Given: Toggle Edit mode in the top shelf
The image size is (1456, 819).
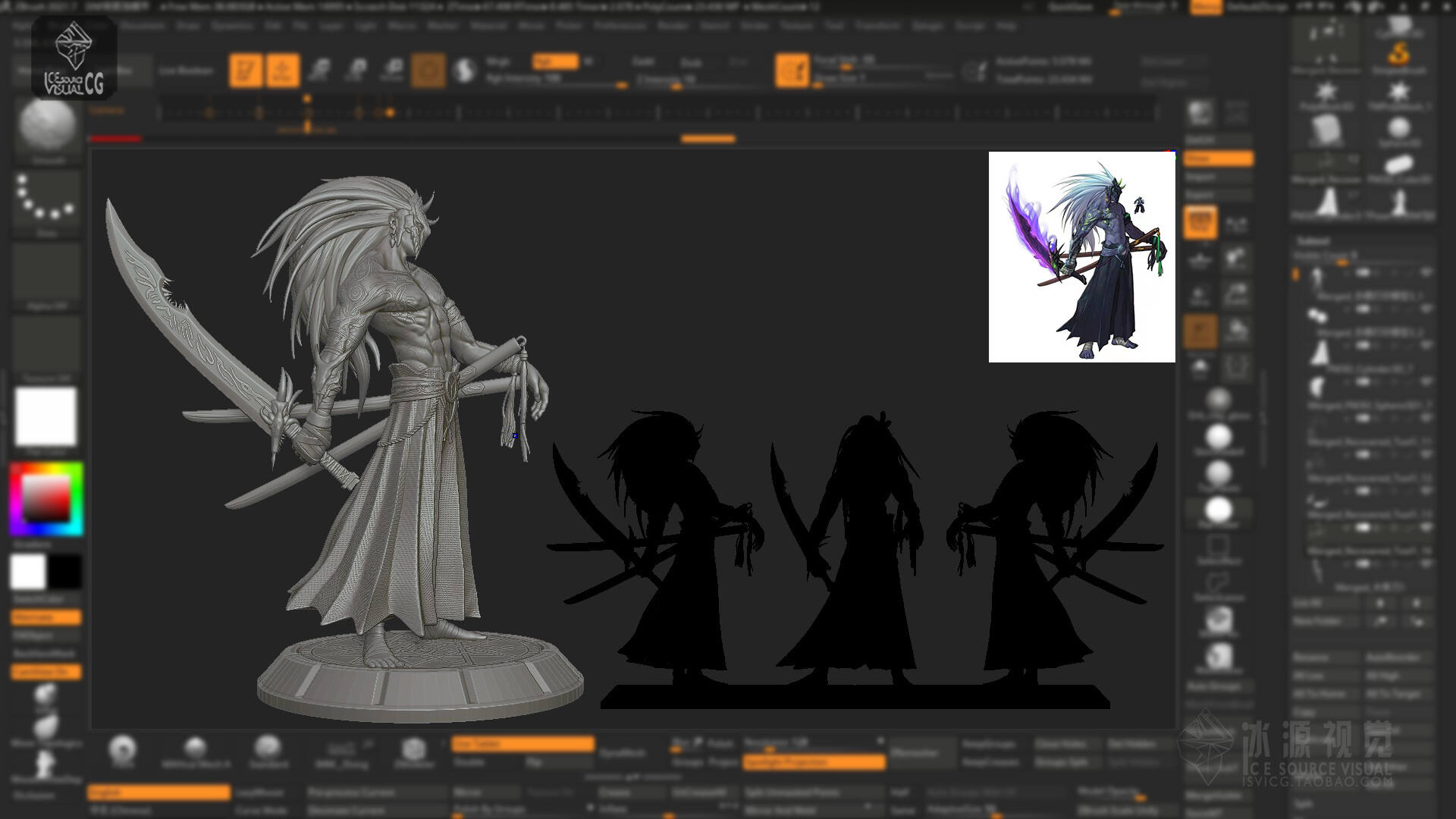Looking at the screenshot, I should click(246, 70).
